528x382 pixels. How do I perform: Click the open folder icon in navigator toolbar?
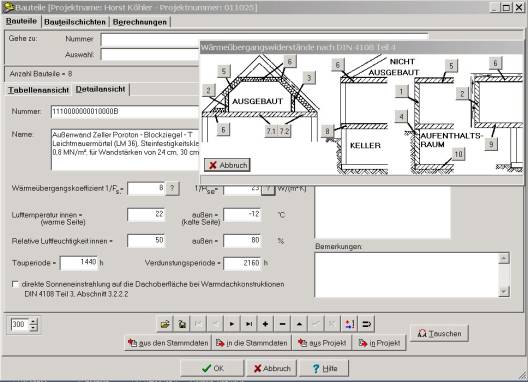(165, 324)
